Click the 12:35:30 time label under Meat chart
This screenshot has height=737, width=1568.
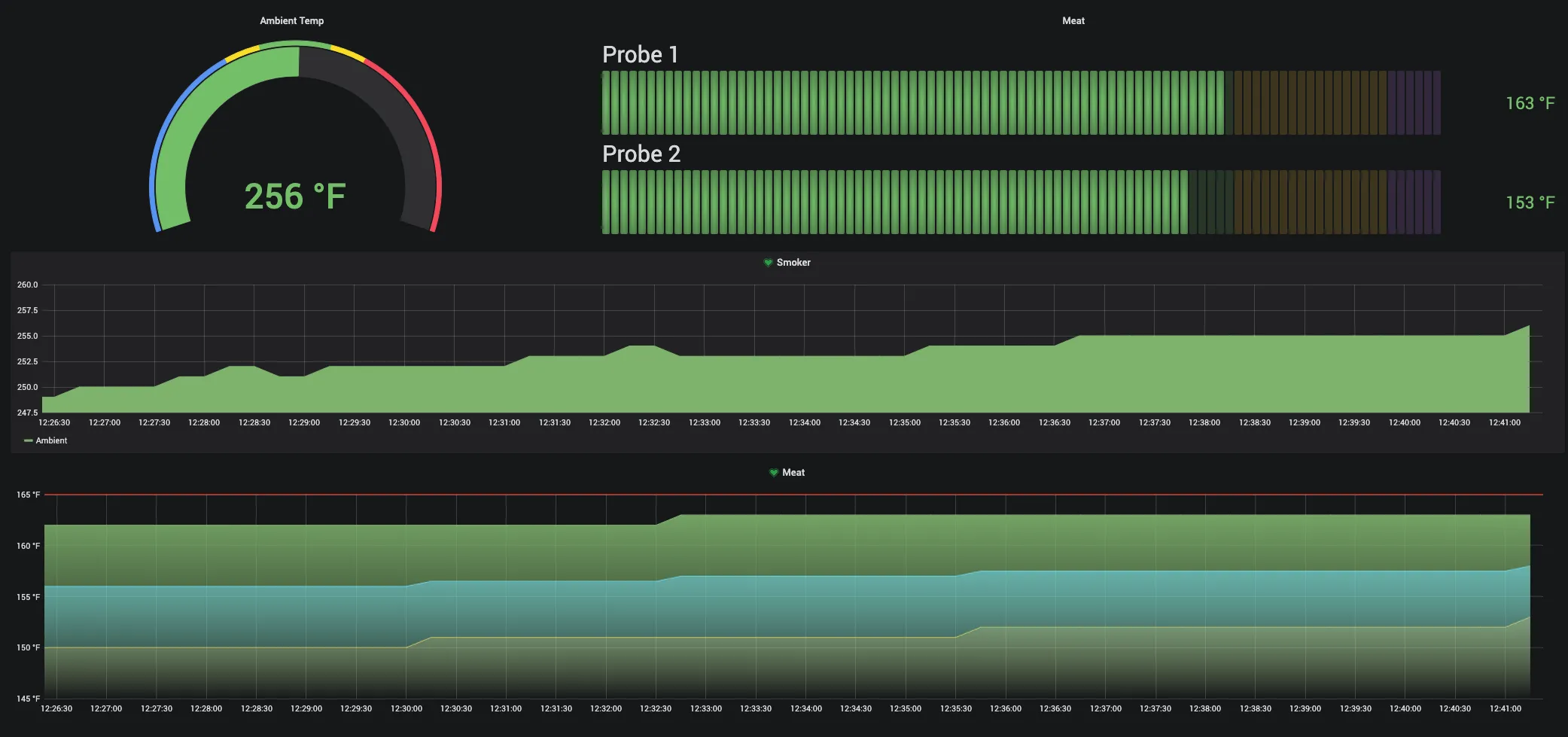point(956,708)
